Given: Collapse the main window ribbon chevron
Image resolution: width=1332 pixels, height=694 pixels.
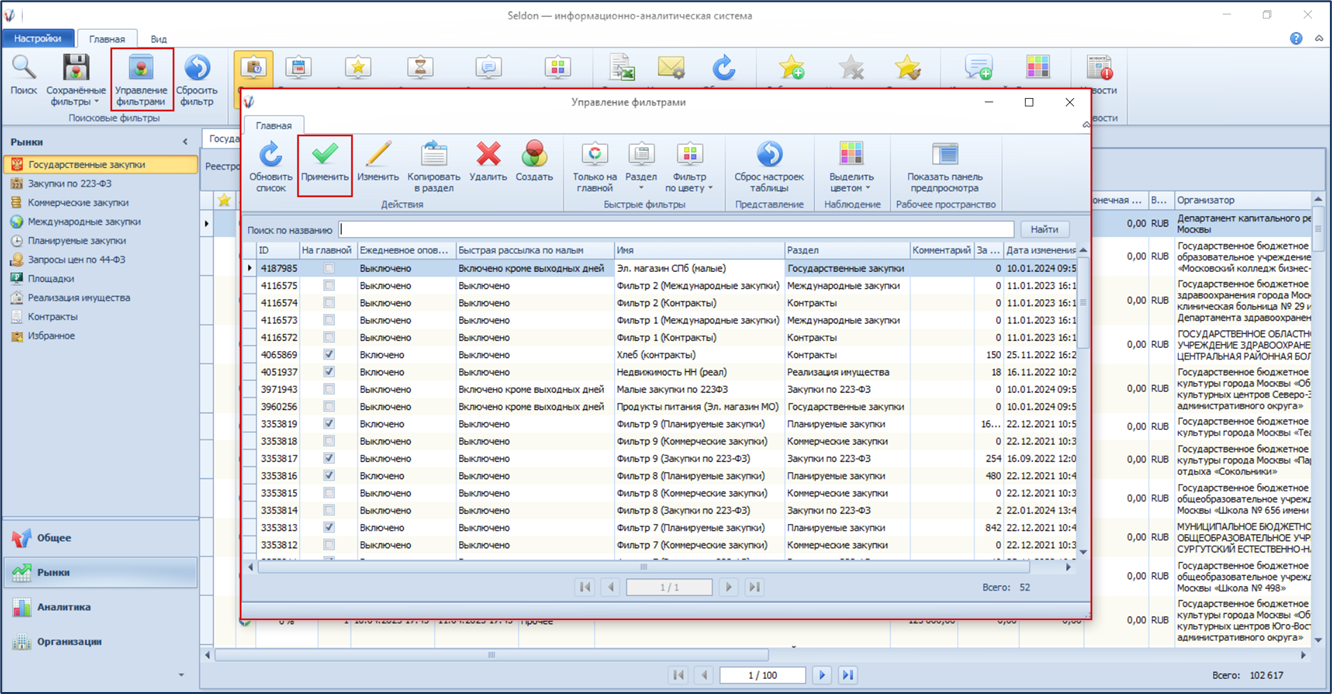Looking at the screenshot, I should 1319,38.
